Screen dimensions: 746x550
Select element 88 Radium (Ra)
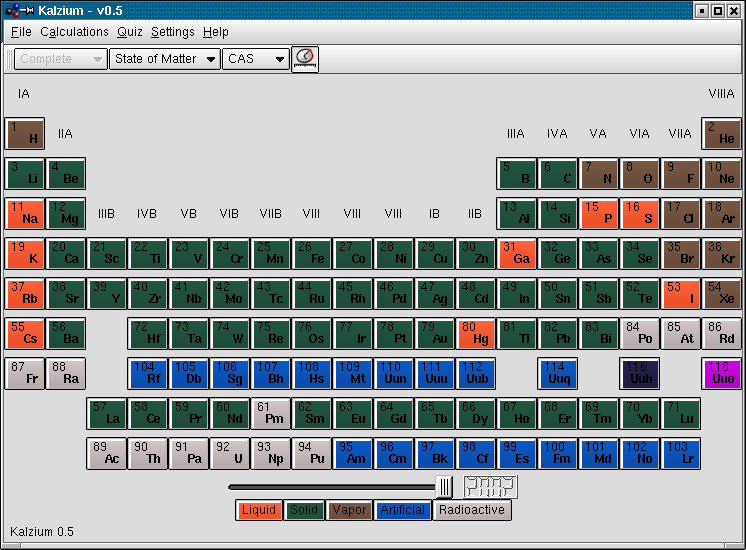[66, 373]
